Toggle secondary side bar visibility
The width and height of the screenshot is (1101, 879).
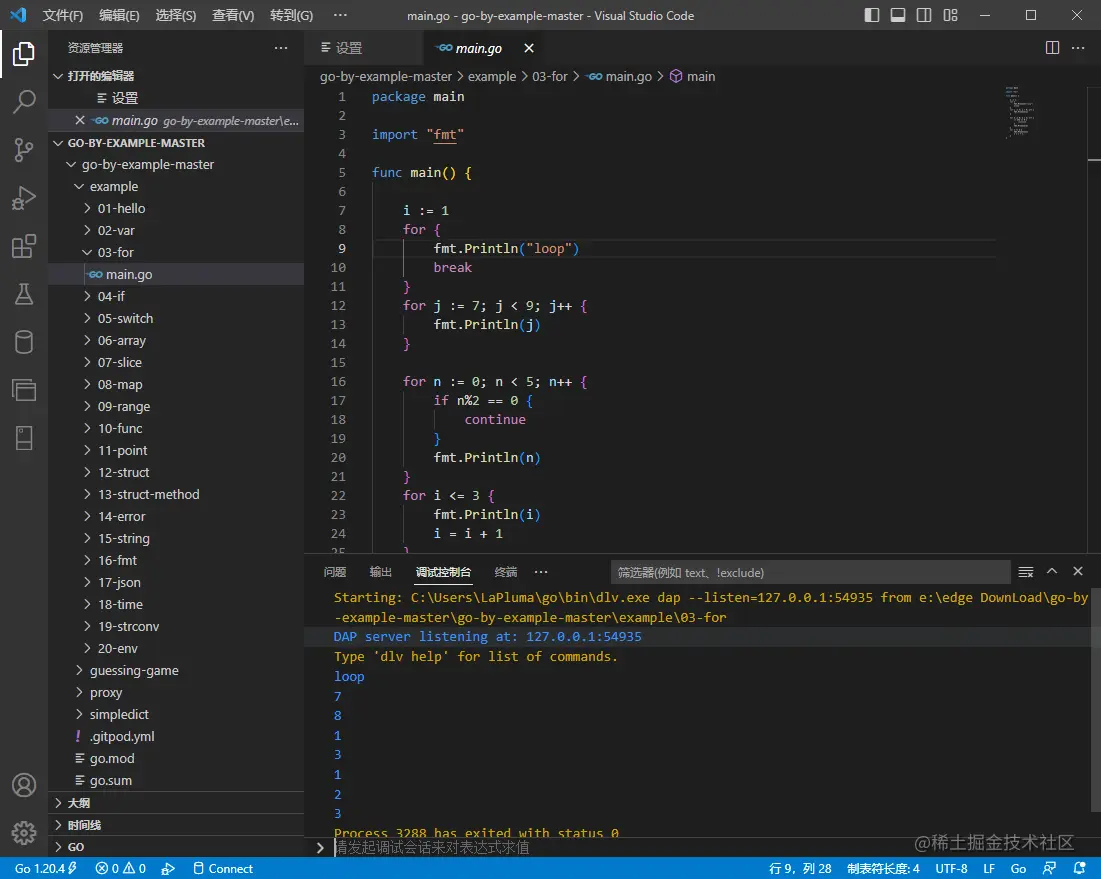(924, 15)
